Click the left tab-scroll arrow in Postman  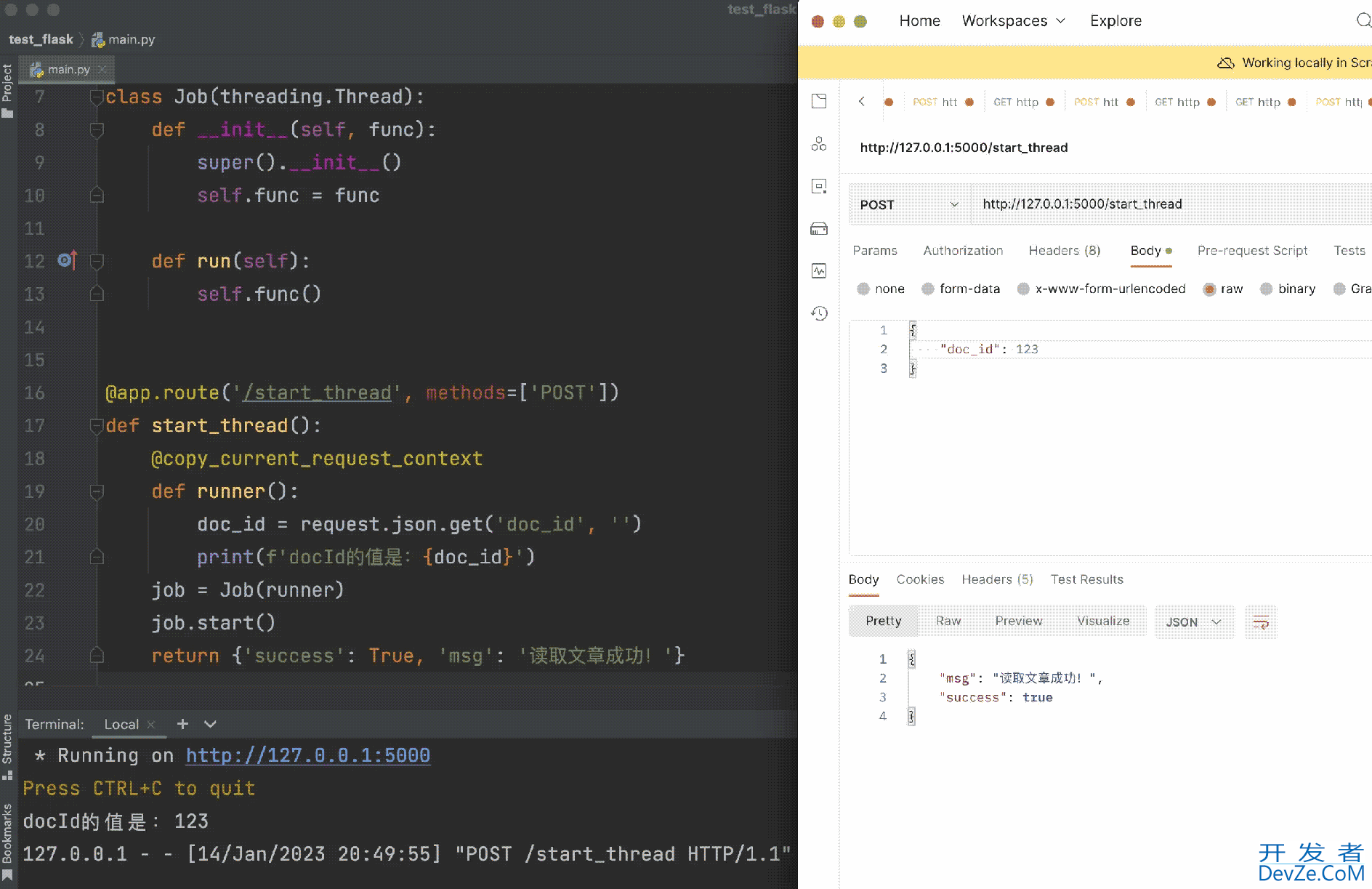pos(861,102)
